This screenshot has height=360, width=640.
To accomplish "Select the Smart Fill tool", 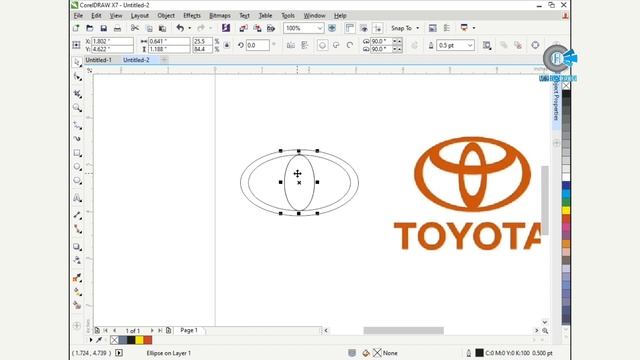I will (x=77, y=305).
